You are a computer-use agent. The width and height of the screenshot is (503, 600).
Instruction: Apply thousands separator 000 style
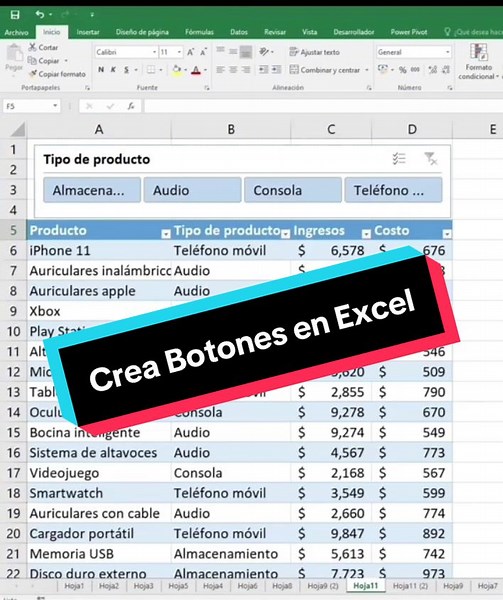[415, 70]
